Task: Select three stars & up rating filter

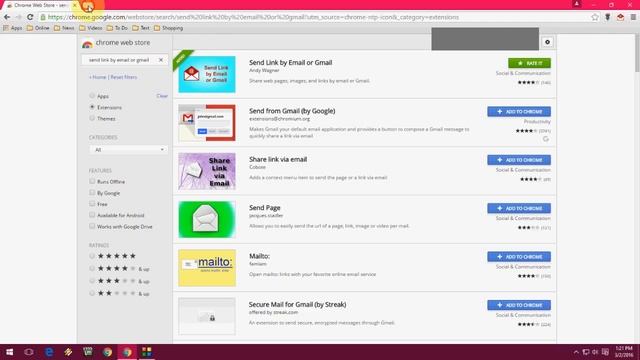Action: pos(92,281)
